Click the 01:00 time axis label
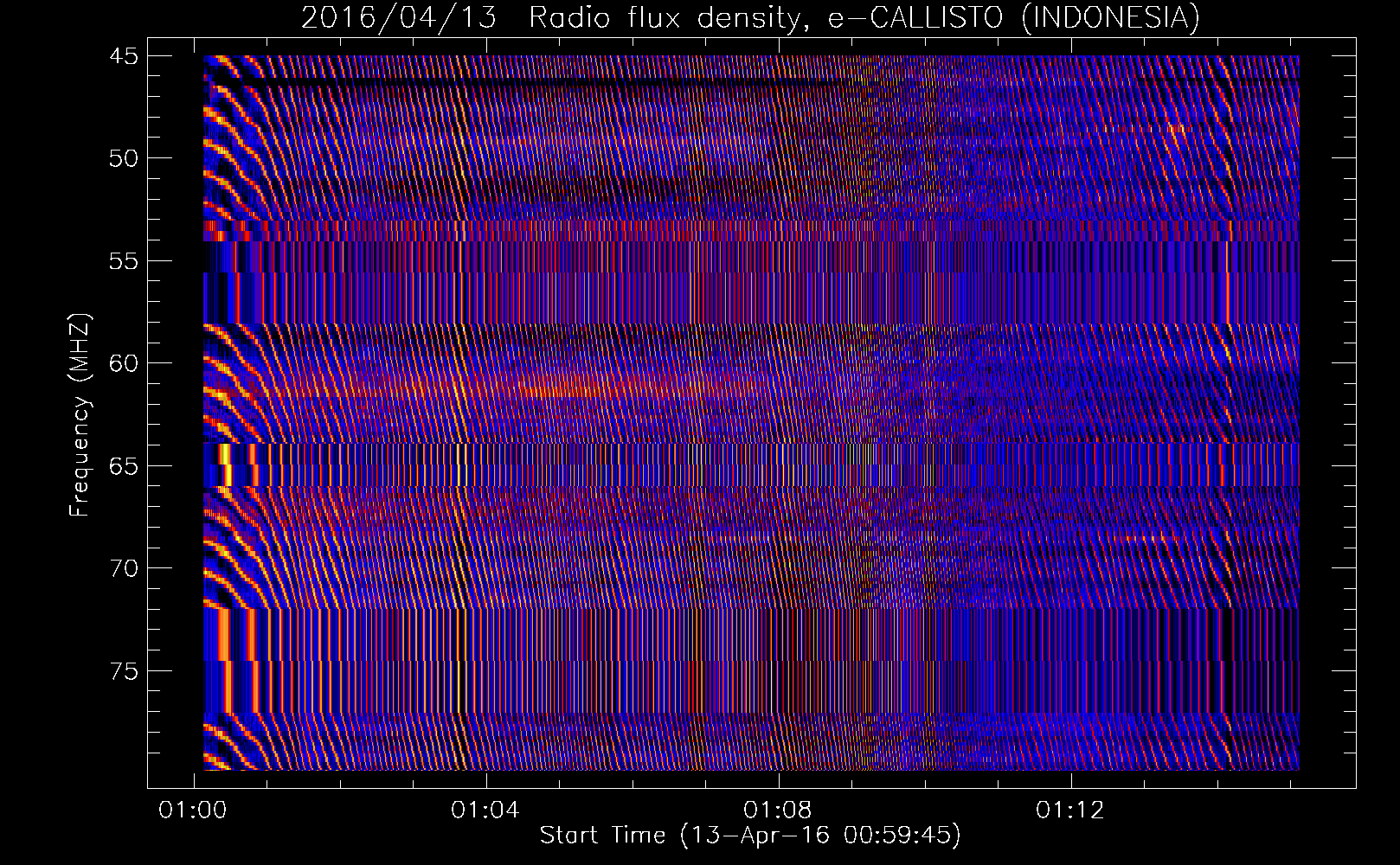The width and height of the screenshot is (1400, 865). [x=192, y=810]
